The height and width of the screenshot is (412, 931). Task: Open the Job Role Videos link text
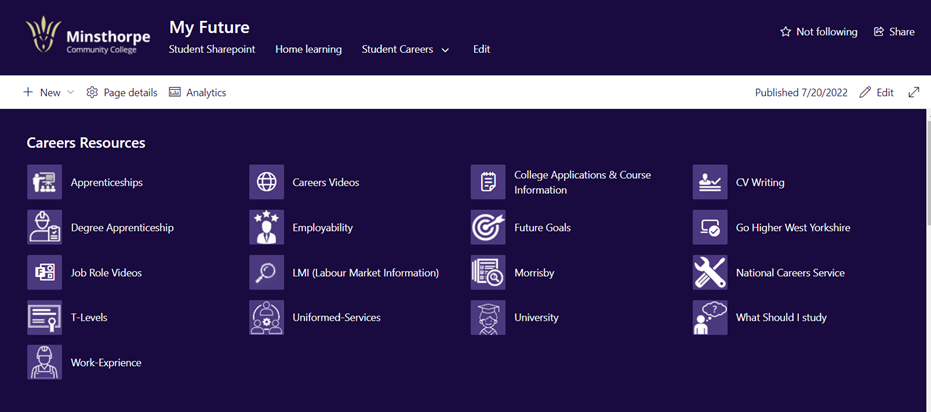tap(106, 272)
